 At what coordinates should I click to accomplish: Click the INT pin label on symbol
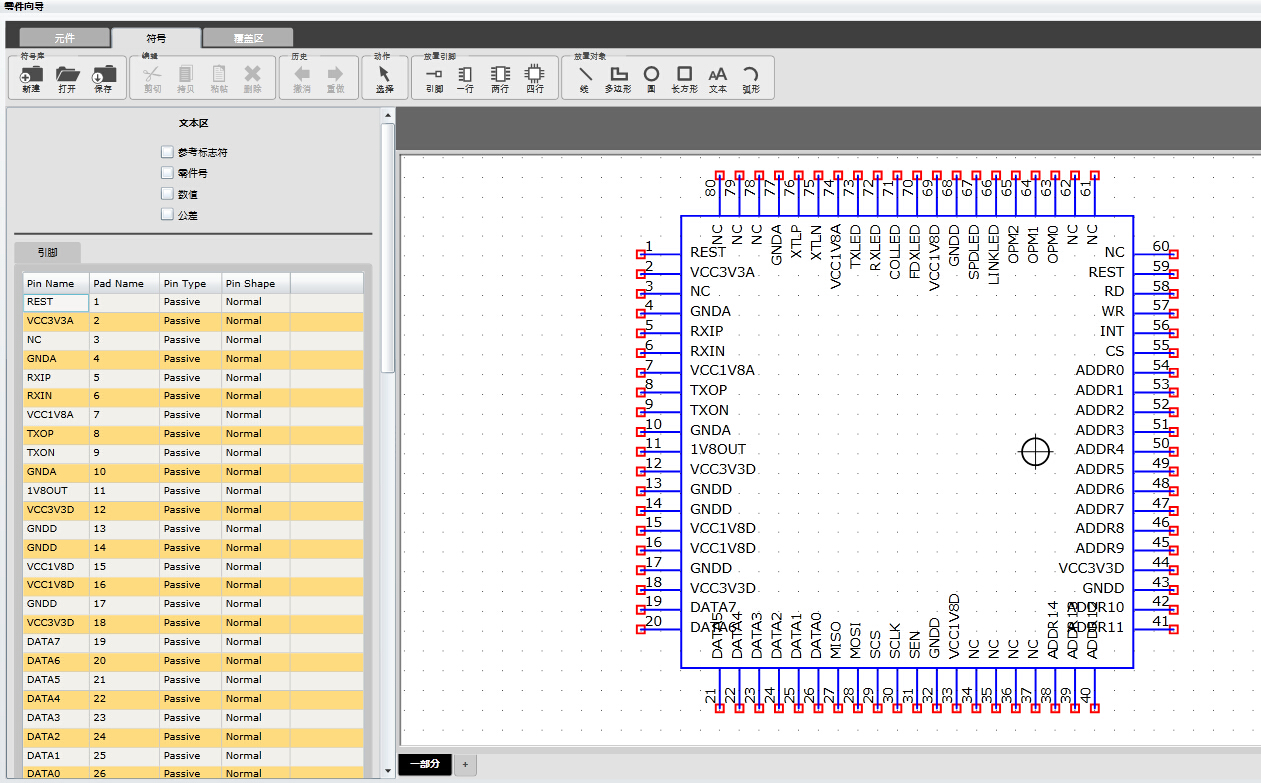click(x=1112, y=331)
